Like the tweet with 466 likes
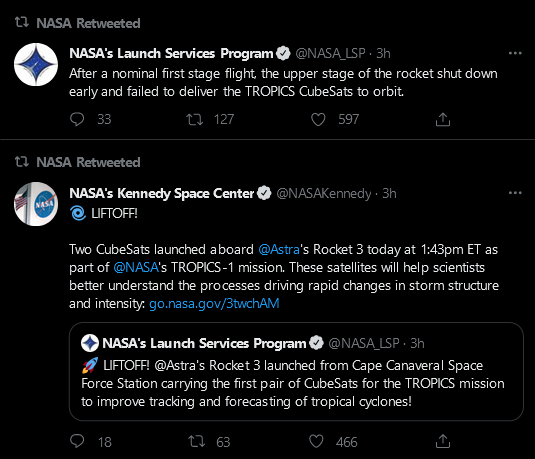 pyautogui.click(x=316, y=441)
